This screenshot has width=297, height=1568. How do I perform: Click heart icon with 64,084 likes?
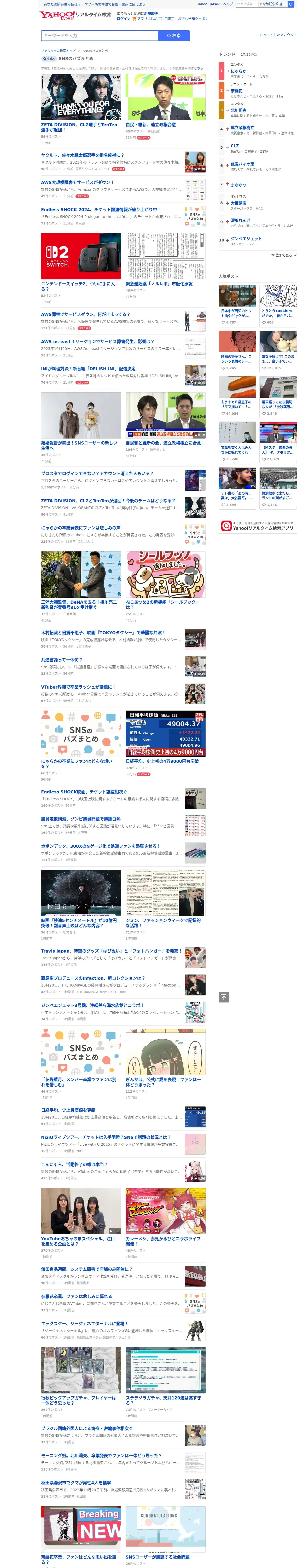(x=223, y=413)
